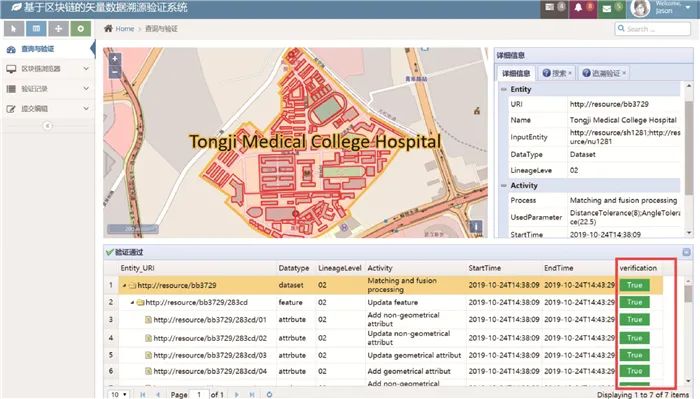
Task: Go to first page in pagination
Action: pyautogui.click(x=143, y=395)
